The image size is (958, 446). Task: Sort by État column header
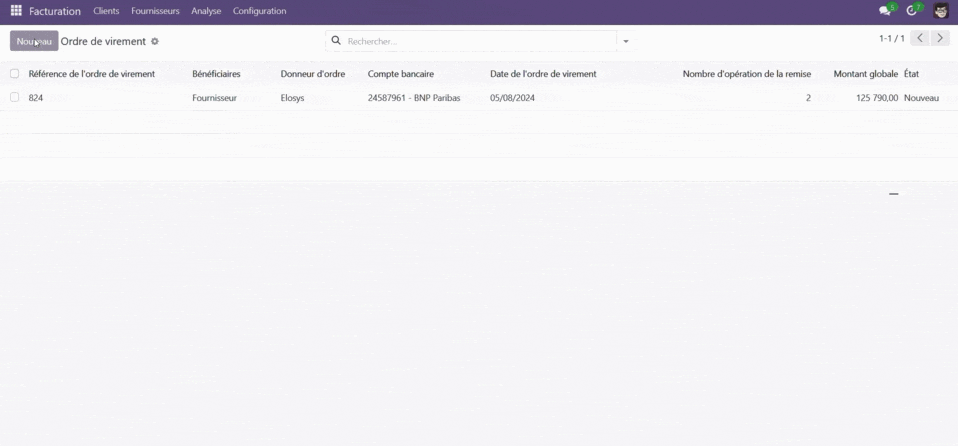pos(912,74)
